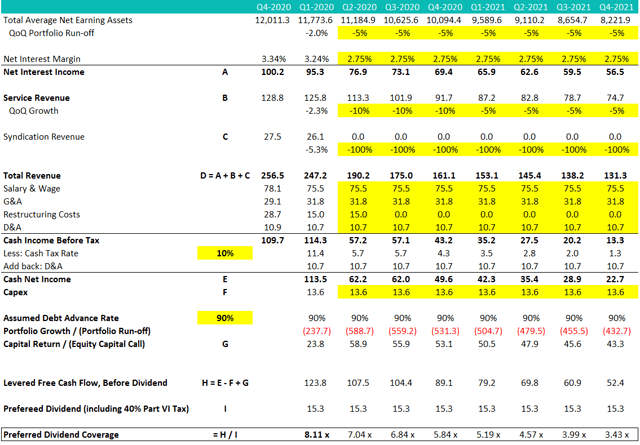
Task: Select the -2.3% QoQ growth cell
Action: tap(317, 111)
